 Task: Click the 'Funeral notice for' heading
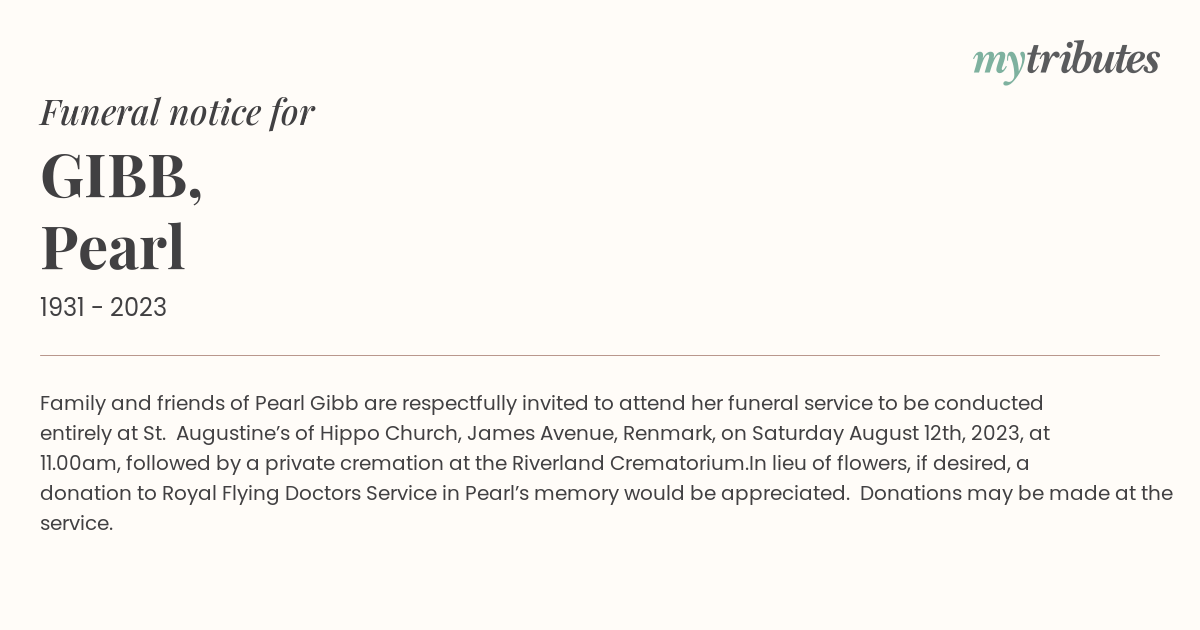[x=177, y=112]
